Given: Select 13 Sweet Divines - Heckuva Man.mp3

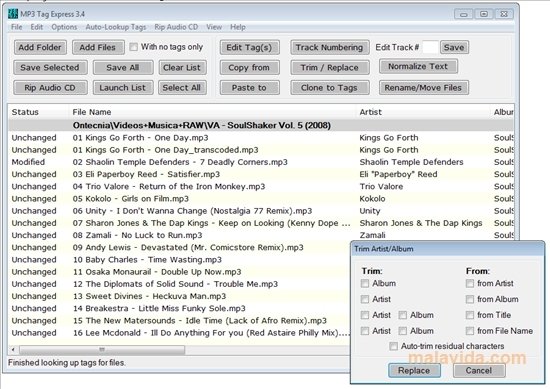Looking at the screenshot, I should click(x=180, y=296).
